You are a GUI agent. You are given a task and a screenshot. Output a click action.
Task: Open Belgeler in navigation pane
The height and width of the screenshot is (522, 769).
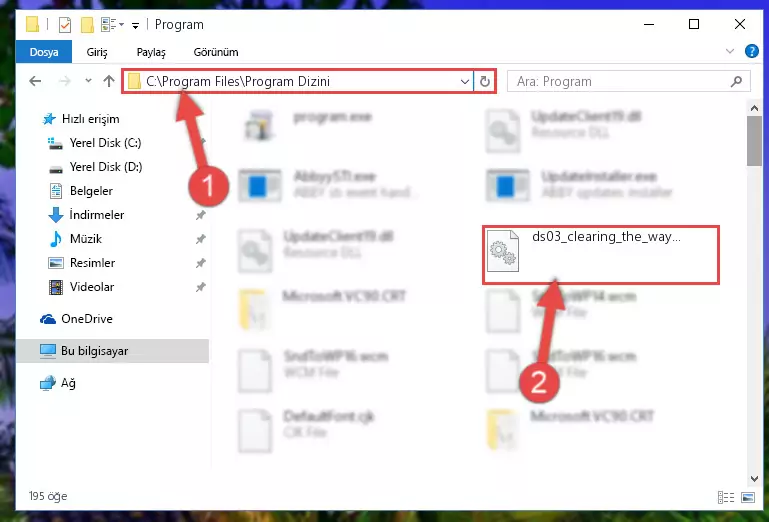[91, 191]
